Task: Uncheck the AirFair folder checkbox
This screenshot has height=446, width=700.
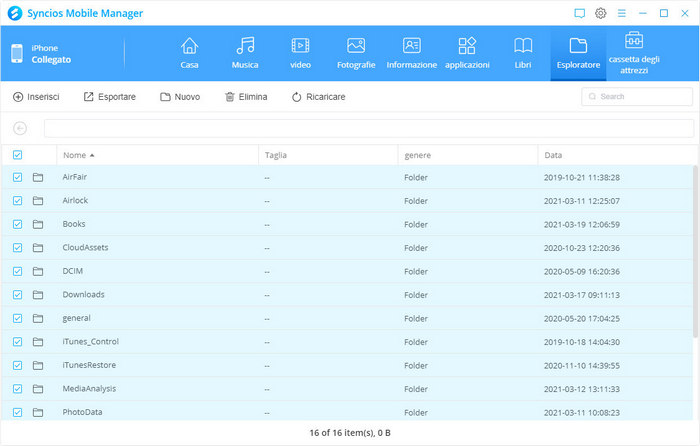Action: (17, 177)
